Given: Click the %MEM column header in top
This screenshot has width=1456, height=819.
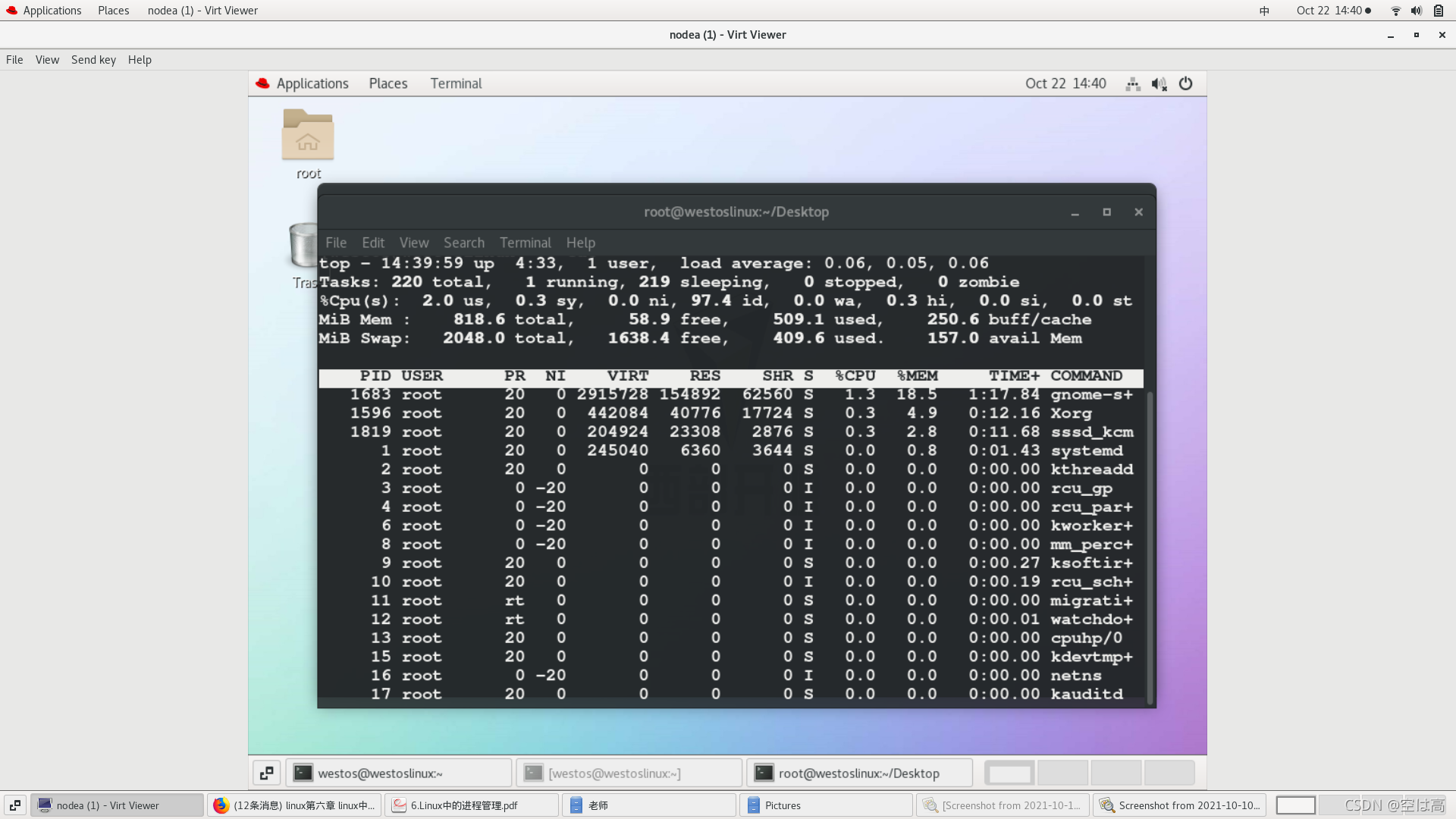Looking at the screenshot, I should pos(917,376).
